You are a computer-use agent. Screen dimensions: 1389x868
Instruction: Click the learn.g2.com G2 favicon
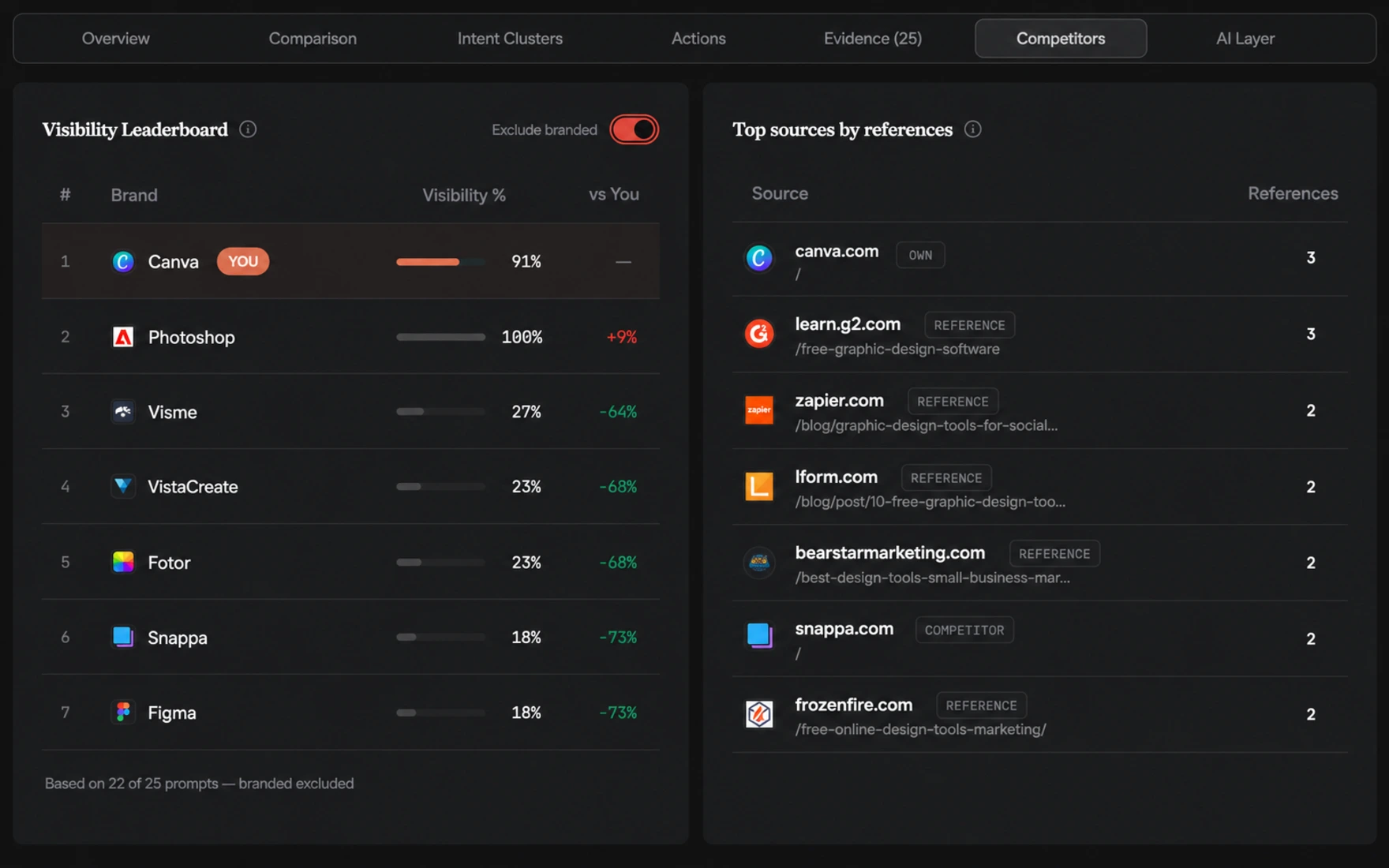(x=759, y=334)
